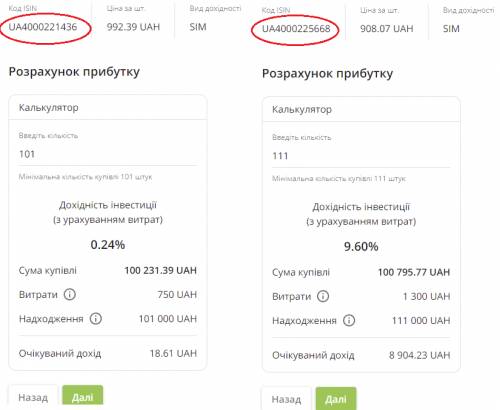The width and height of the screenshot is (500, 410).
Task: Click the left Калькулятор panel header
Action: point(108,108)
